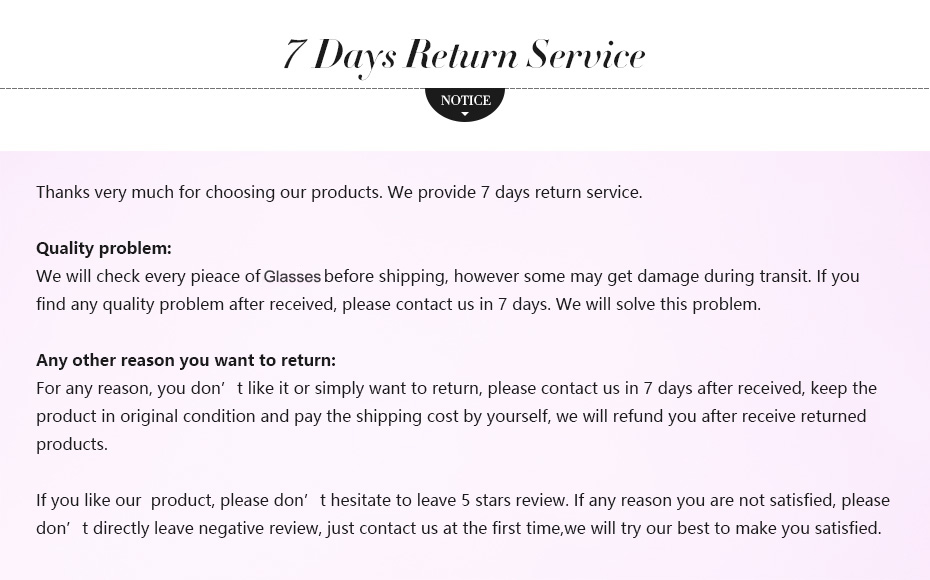Click the small arrow under NOTICE
The height and width of the screenshot is (580, 930).
465,115
